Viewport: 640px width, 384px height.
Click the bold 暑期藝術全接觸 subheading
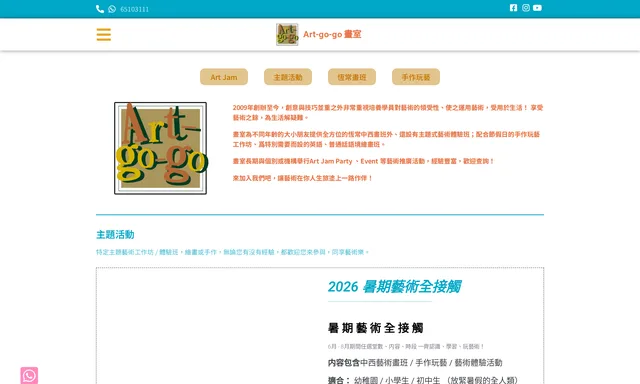(376, 328)
